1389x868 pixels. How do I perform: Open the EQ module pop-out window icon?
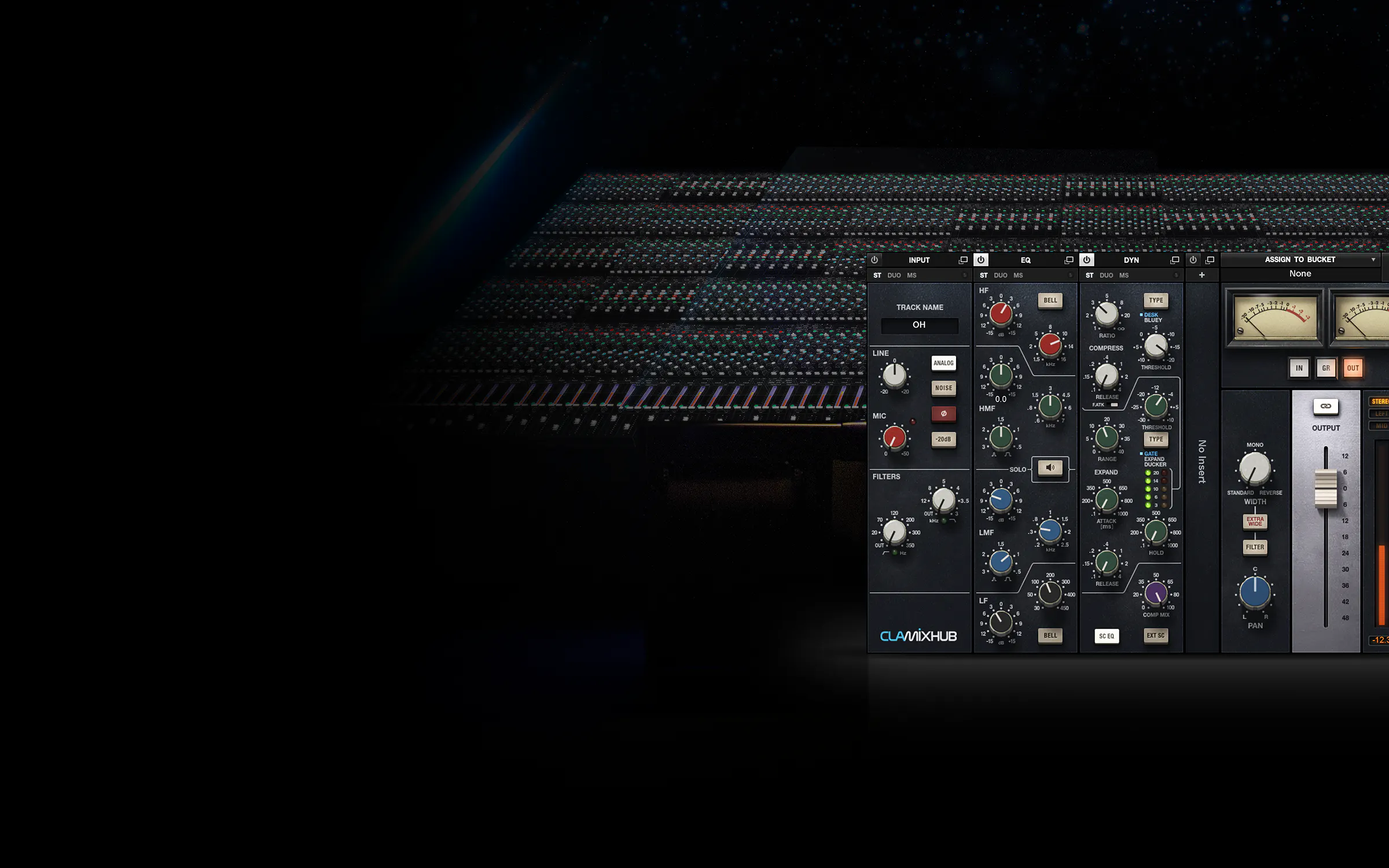(1069, 260)
